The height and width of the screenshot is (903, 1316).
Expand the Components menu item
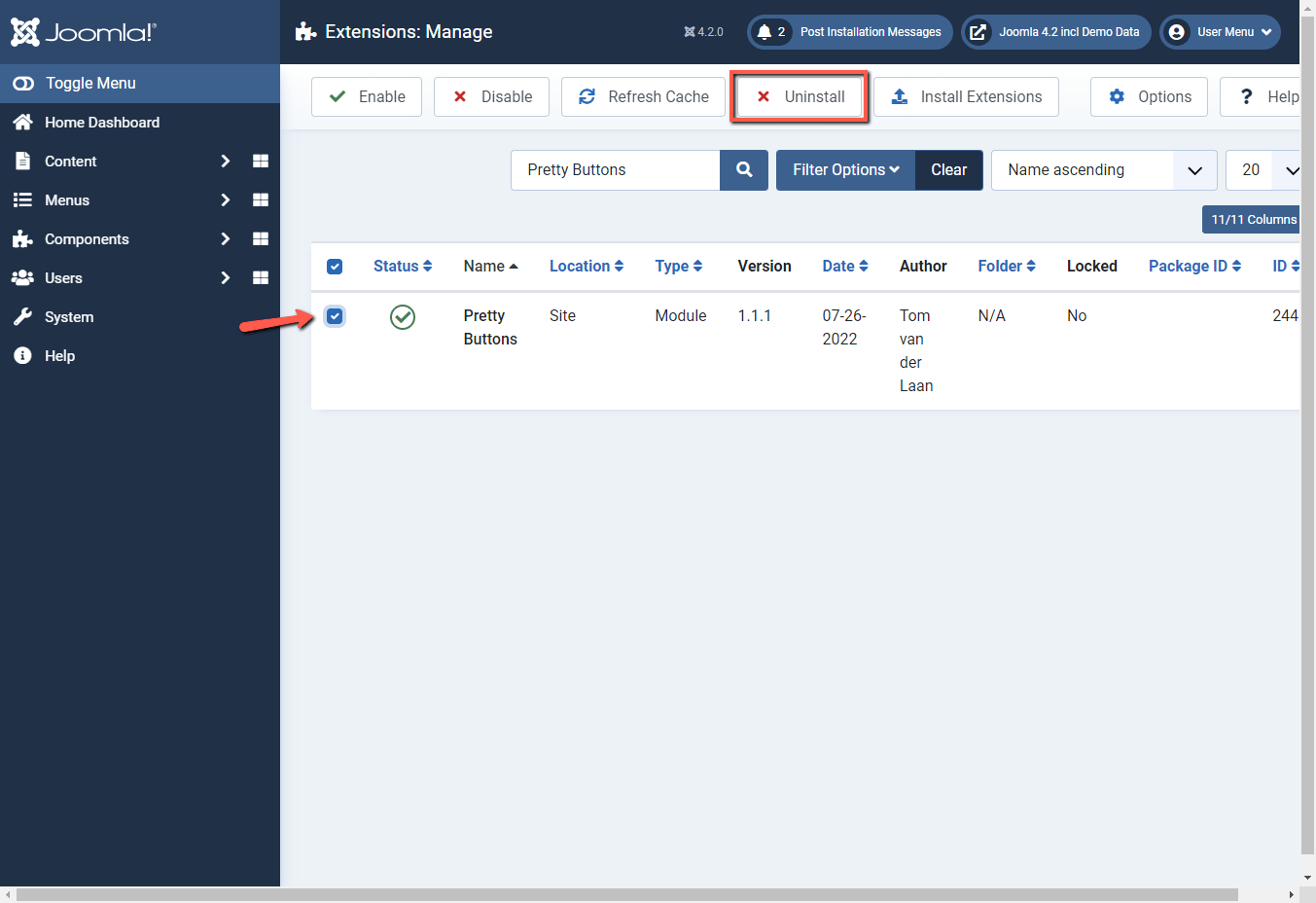87,238
